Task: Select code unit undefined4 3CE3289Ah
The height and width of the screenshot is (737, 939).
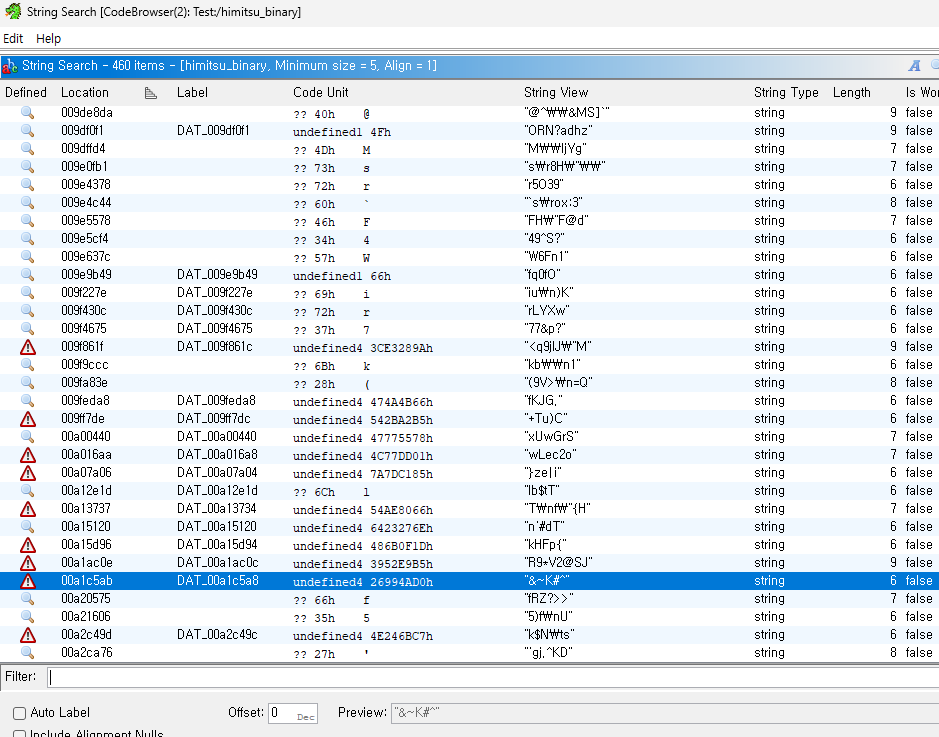Action: 363,348
